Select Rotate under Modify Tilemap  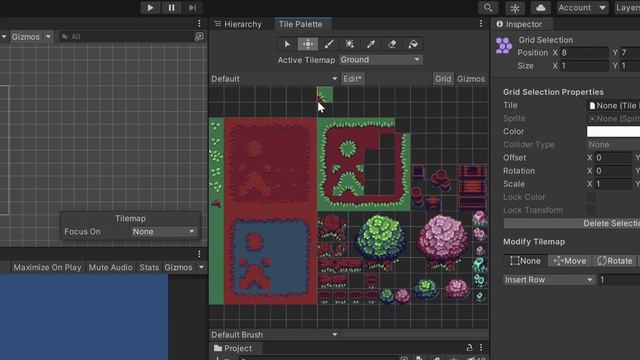pos(615,261)
